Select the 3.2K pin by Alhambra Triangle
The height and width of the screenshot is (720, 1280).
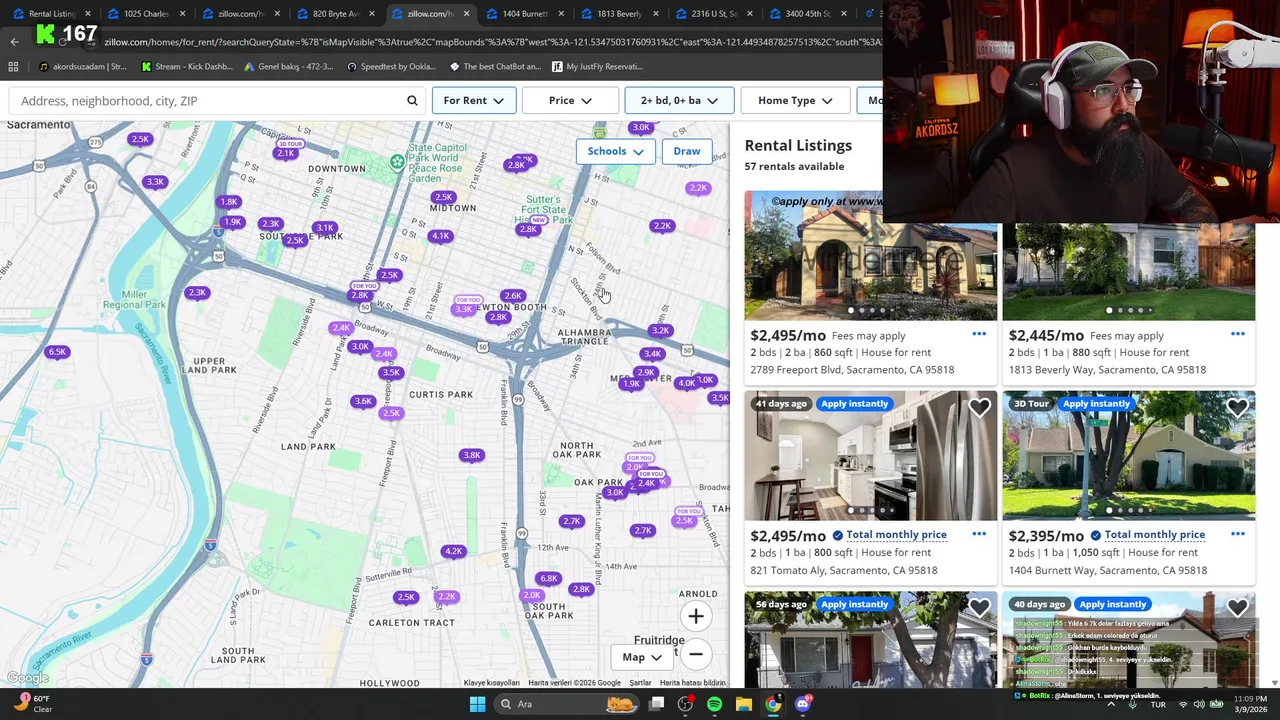(660, 331)
